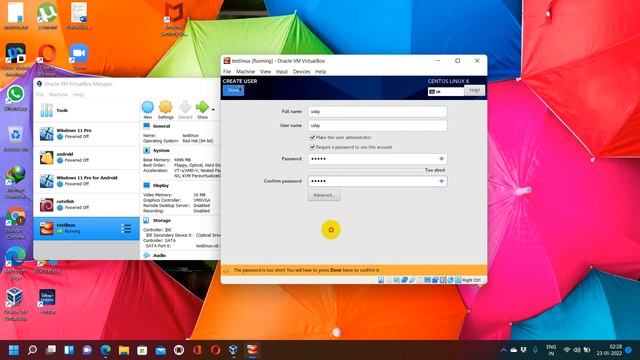The width and height of the screenshot is (640, 360).
Task: Click the blue Done button
Action: (x=233, y=90)
